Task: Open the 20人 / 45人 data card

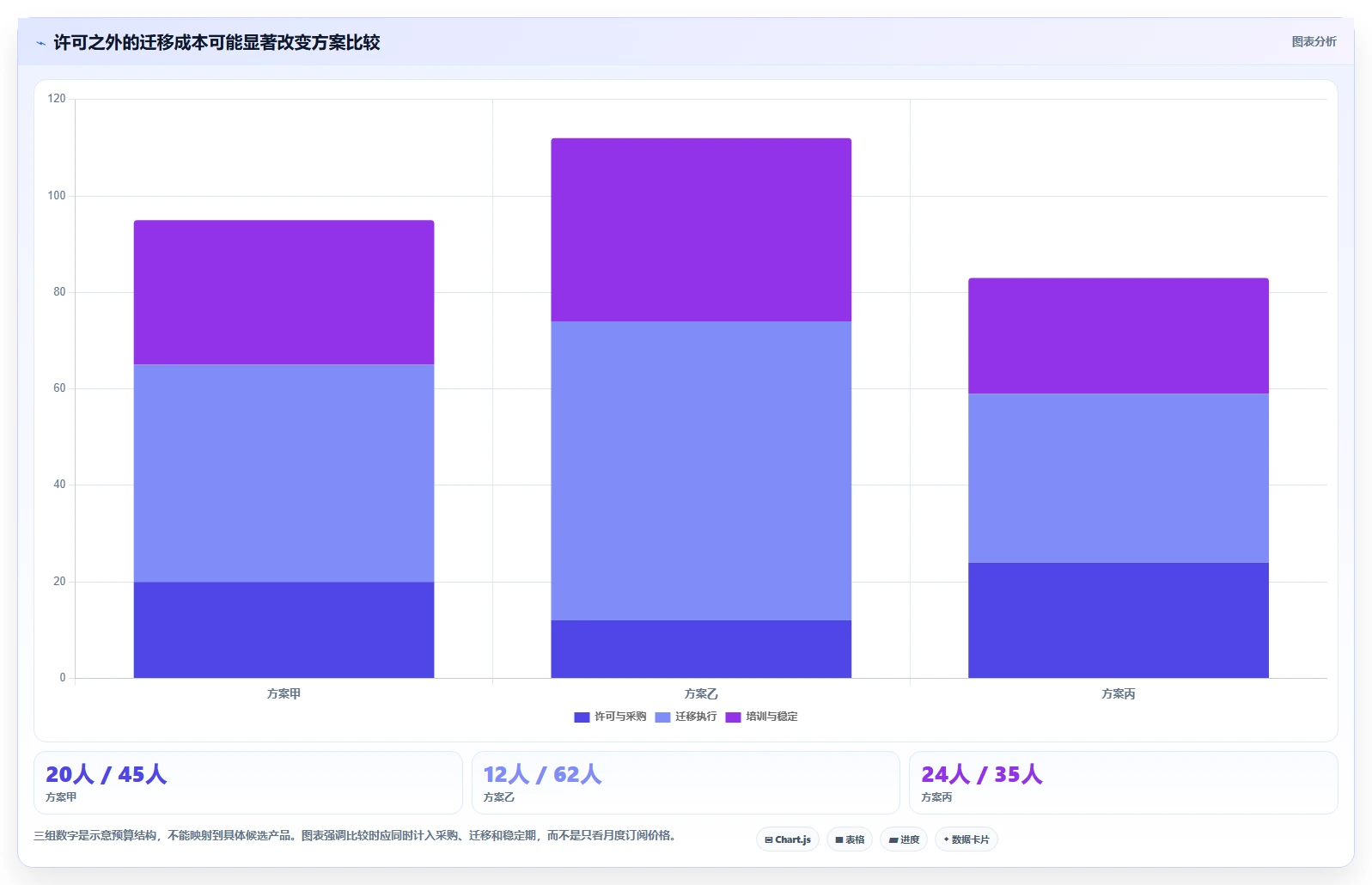Action: click(248, 783)
